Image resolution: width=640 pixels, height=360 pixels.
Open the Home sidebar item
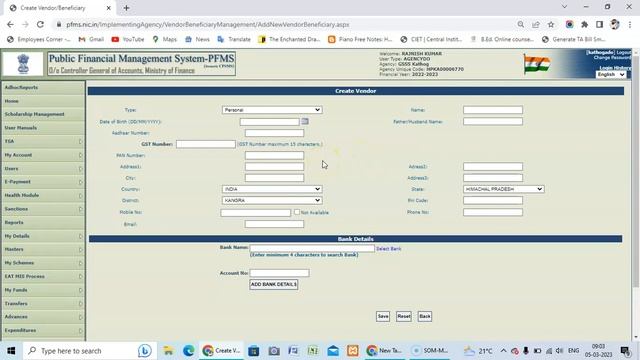[43, 101]
